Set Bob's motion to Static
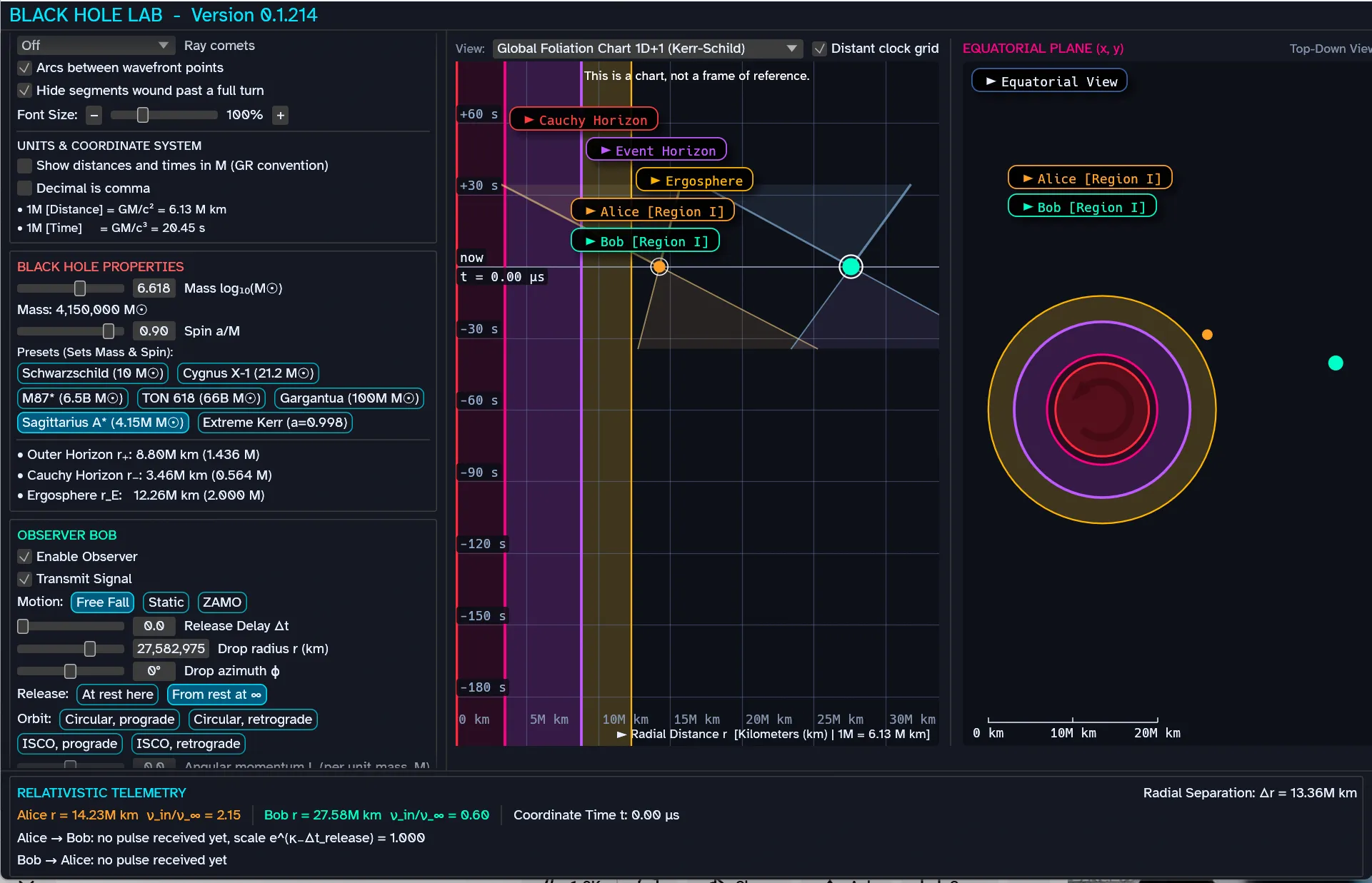Screen dimensions: 1372x883 click(x=166, y=602)
